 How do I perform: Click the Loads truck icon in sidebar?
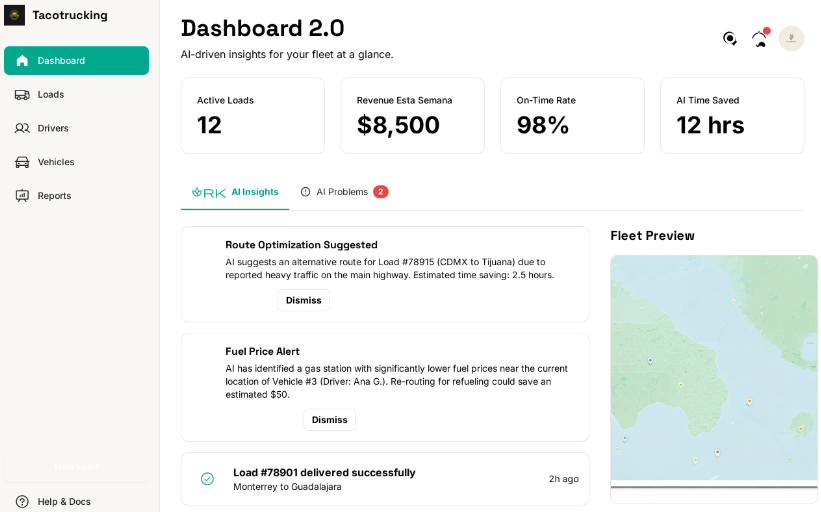[22, 94]
